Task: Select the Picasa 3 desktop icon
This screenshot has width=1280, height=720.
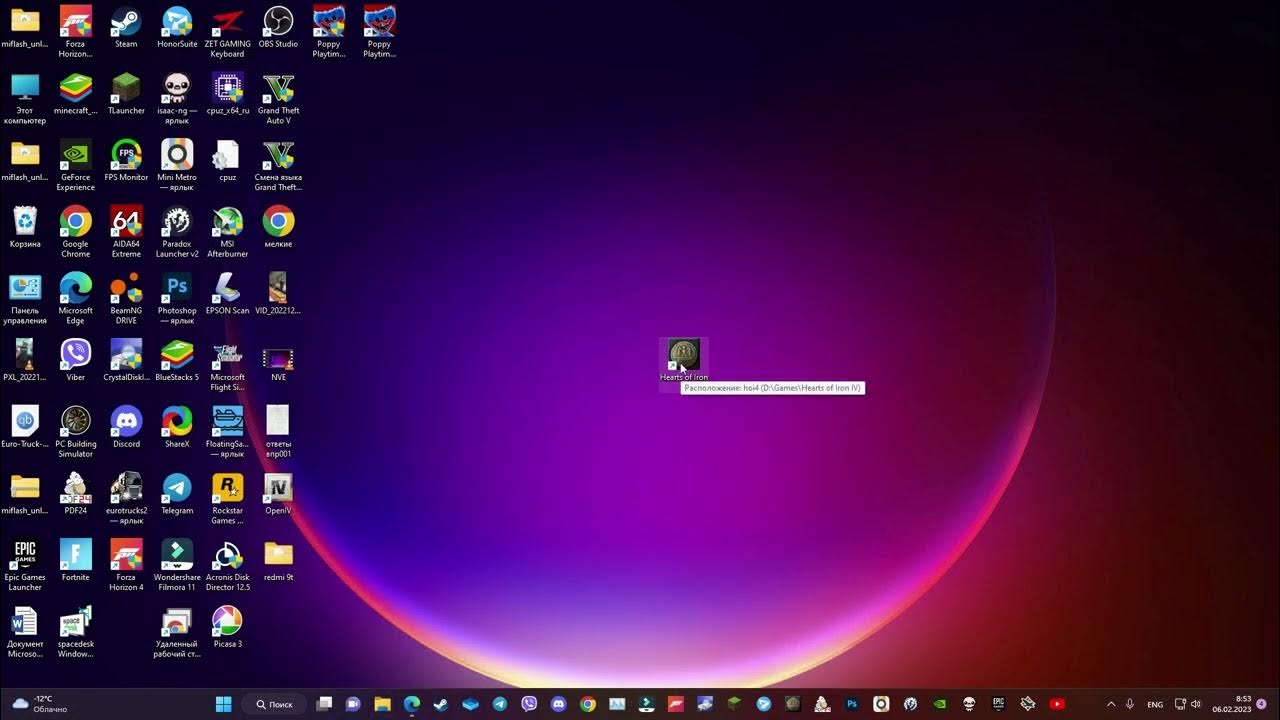Action: pos(228,627)
